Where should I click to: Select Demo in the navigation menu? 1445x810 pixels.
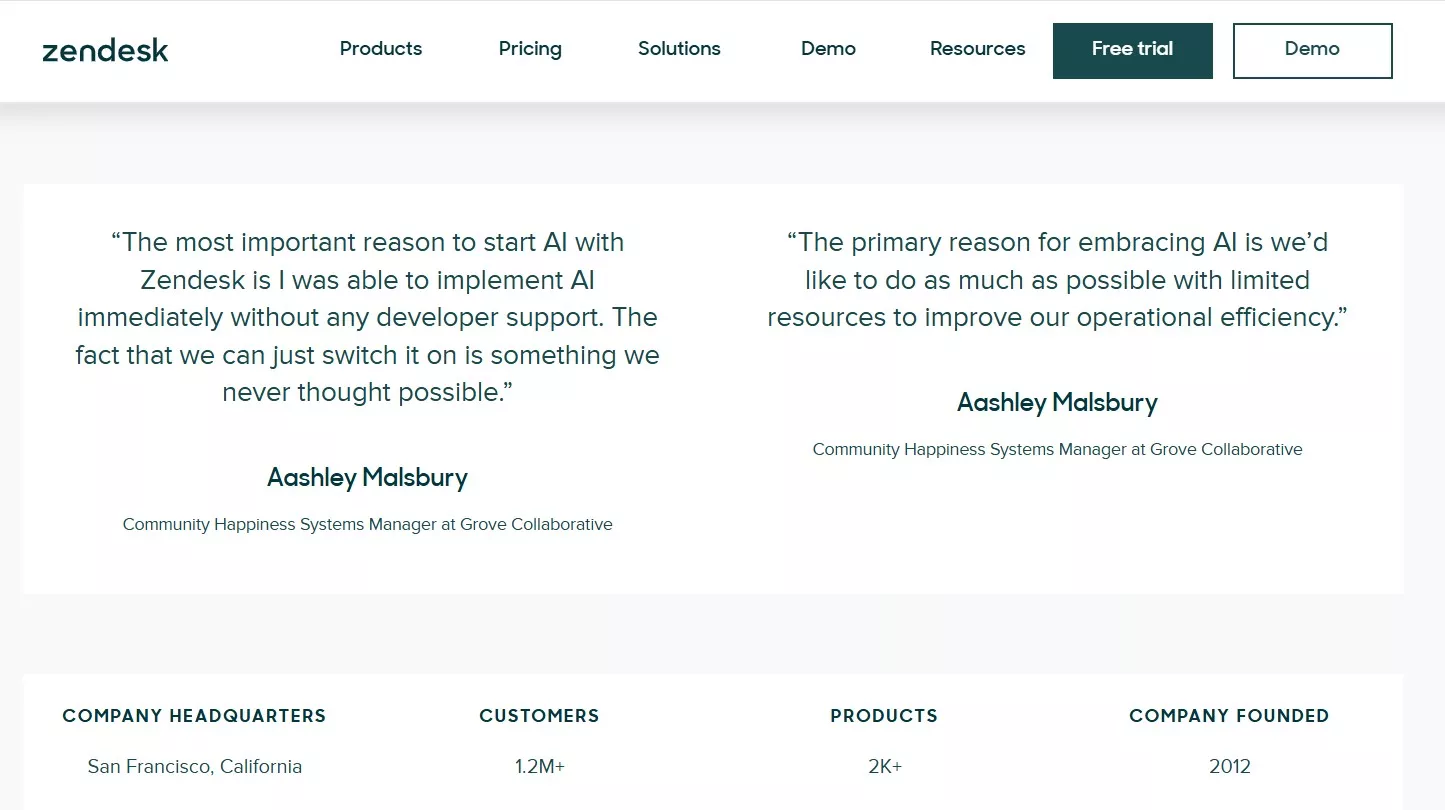pyautogui.click(x=828, y=49)
